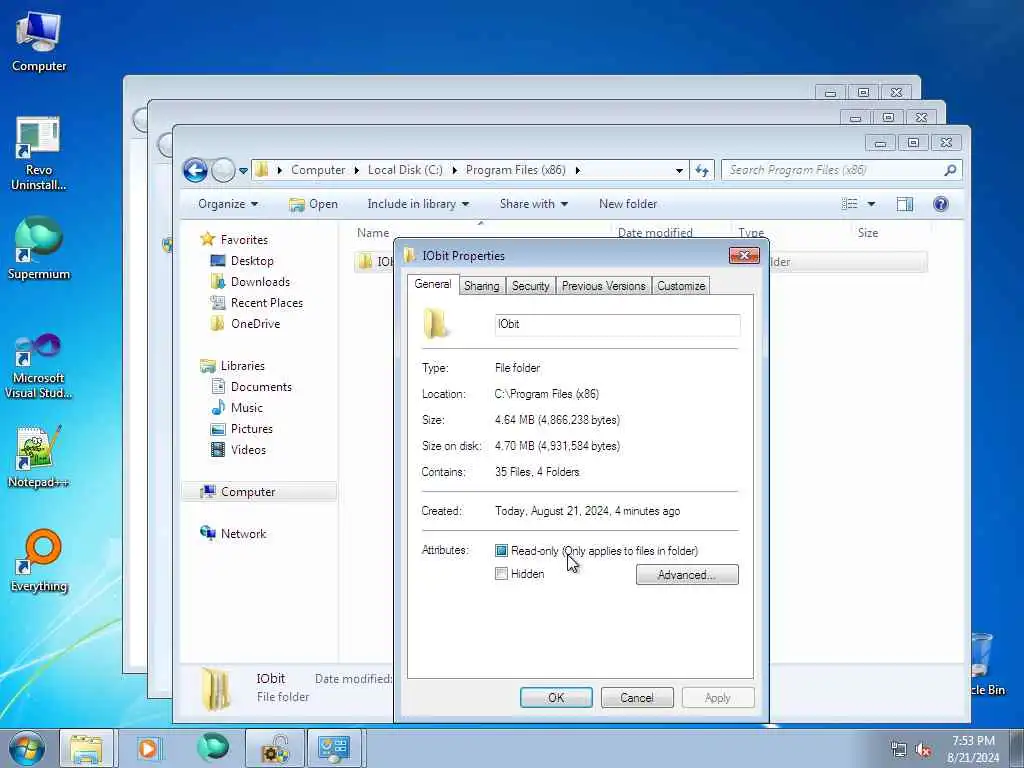Image resolution: width=1024 pixels, height=768 pixels.
Task: Switch to the Security tab
Action: (x=530, y=286)
